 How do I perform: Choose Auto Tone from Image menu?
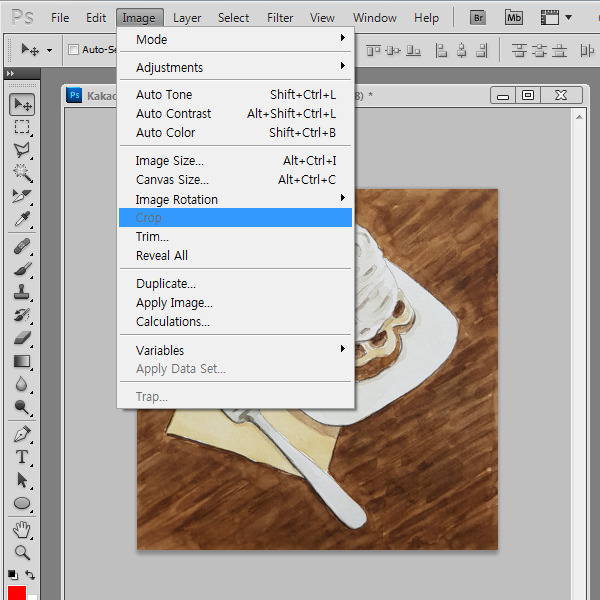click(235, 95)
